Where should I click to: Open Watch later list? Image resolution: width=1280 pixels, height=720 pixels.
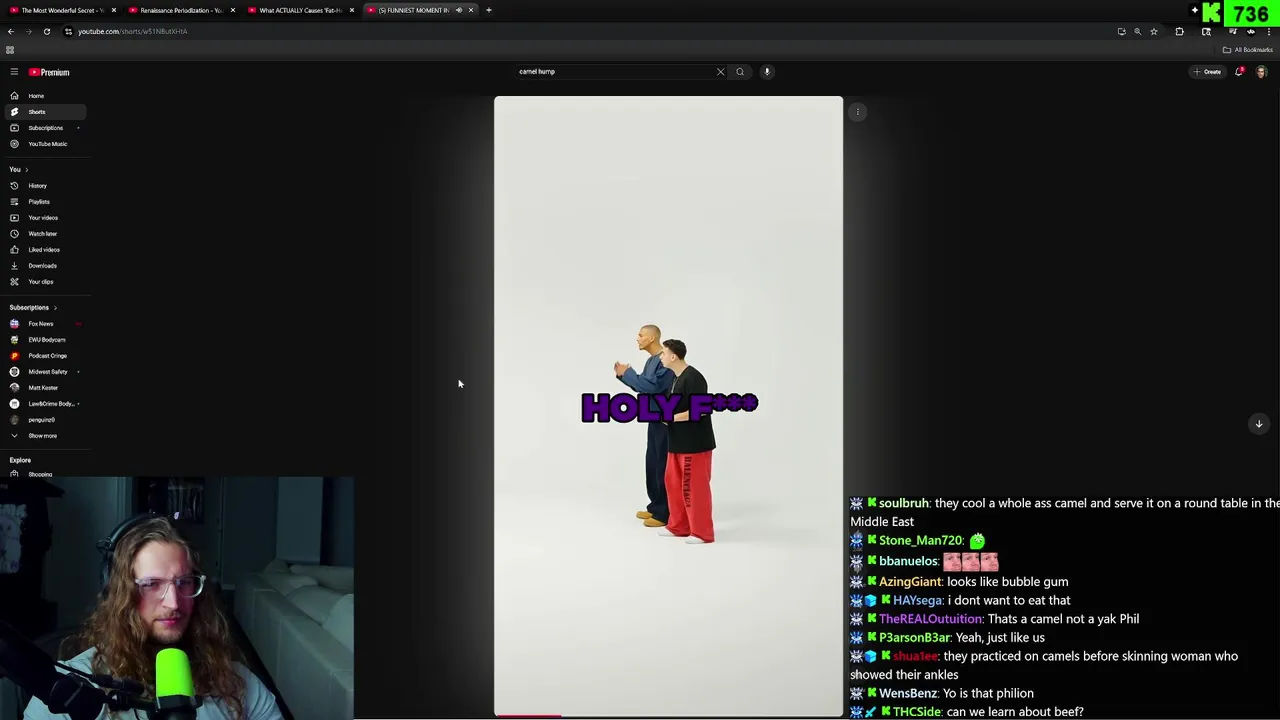[43, 234]
